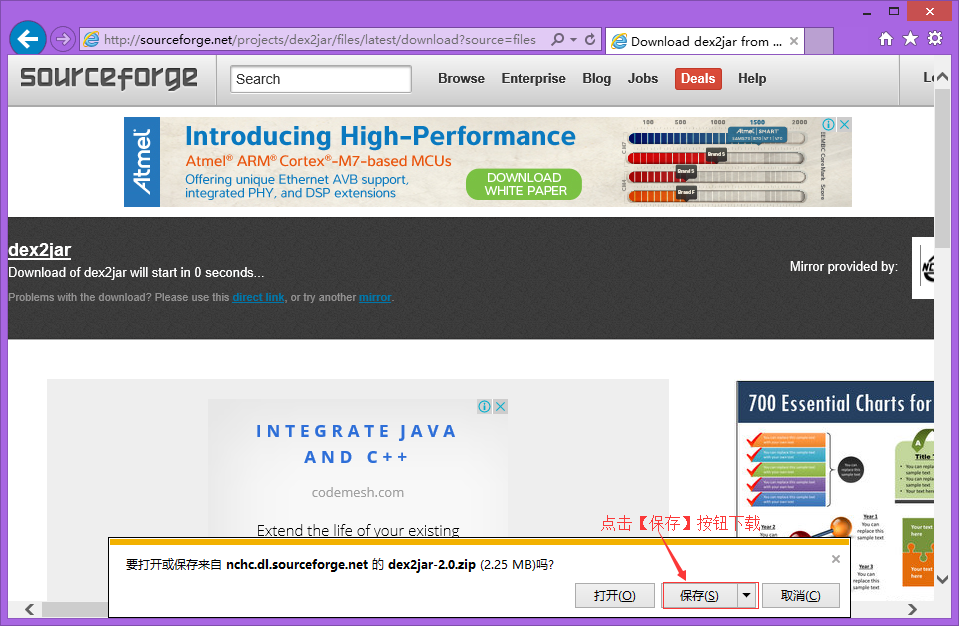
Task: Click the browser Back arrow button
Action: tap(27, 39)
